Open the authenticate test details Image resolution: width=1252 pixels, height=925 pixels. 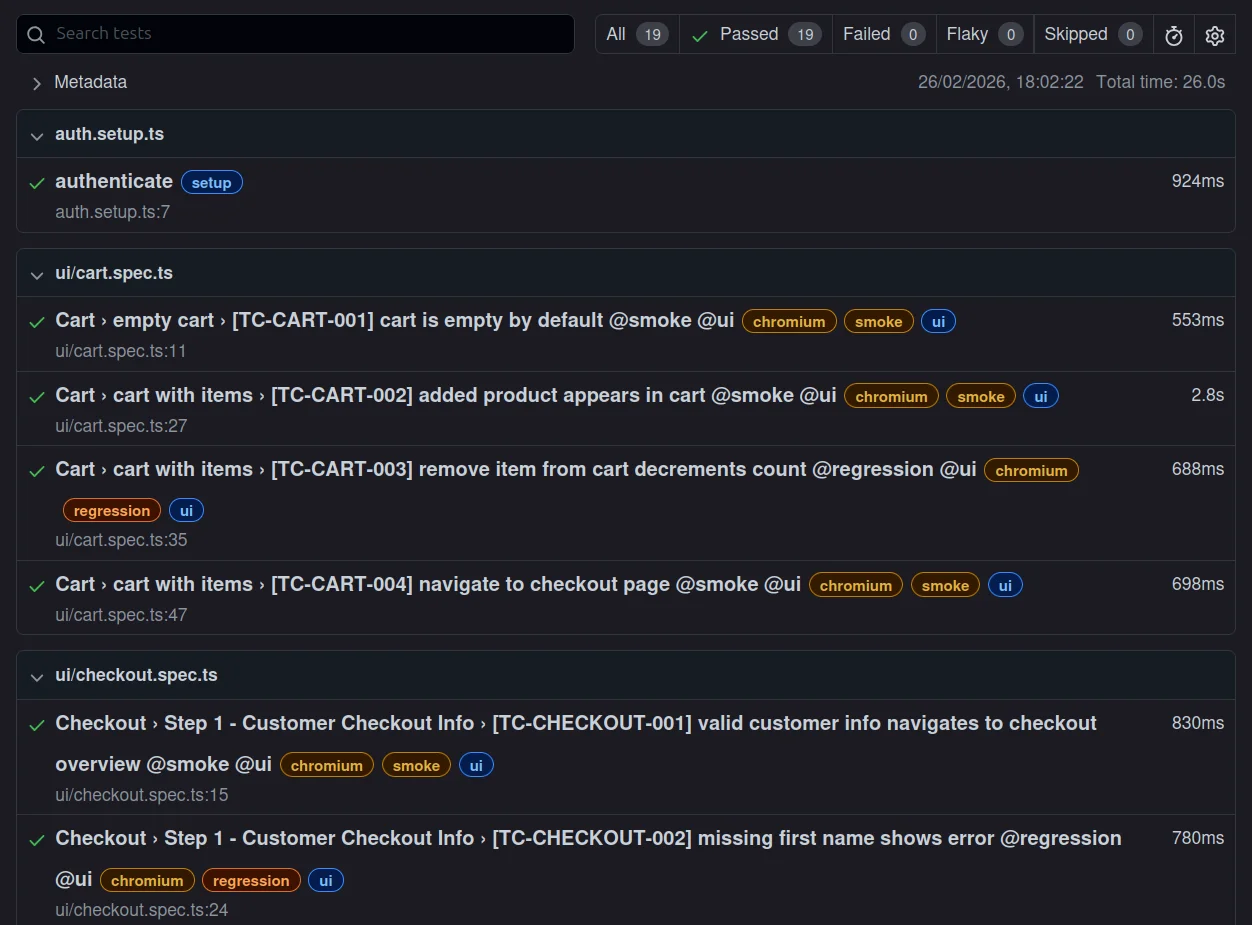(114, 182)
